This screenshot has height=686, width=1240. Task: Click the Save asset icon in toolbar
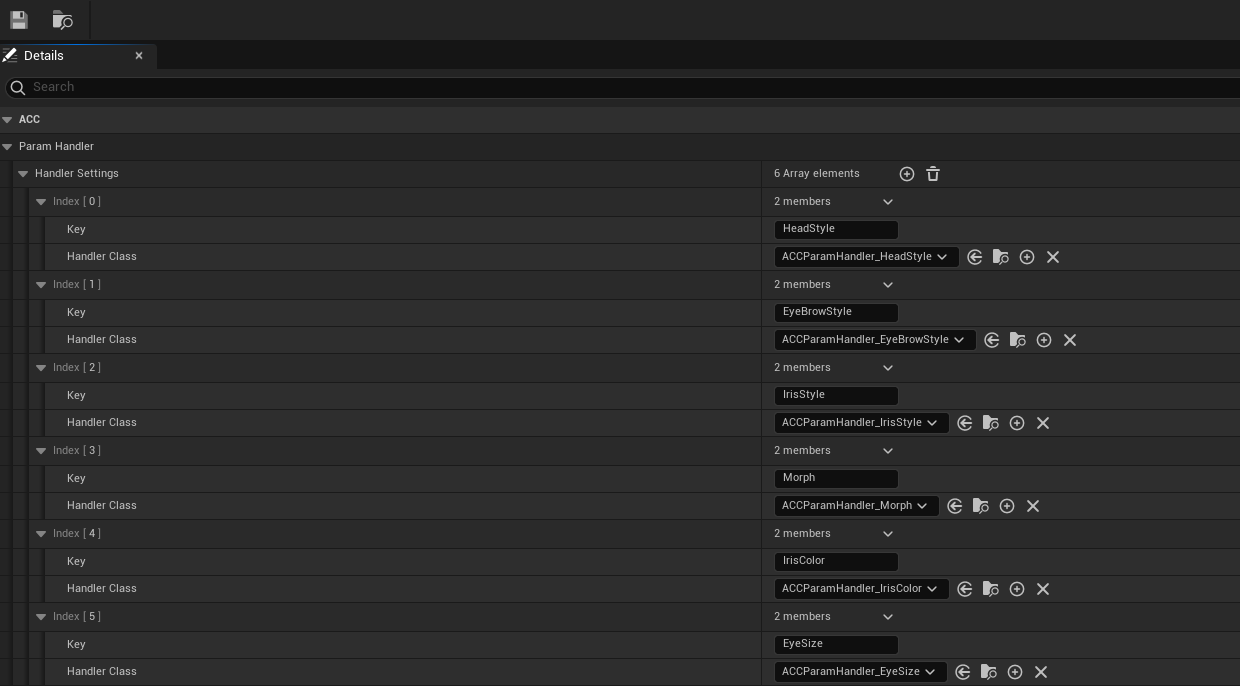click(18, 20)
